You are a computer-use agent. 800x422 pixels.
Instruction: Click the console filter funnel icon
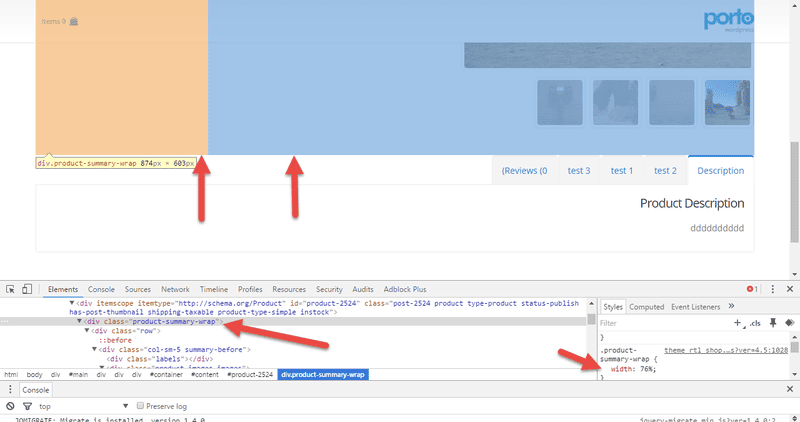click(x=28, y=406)
